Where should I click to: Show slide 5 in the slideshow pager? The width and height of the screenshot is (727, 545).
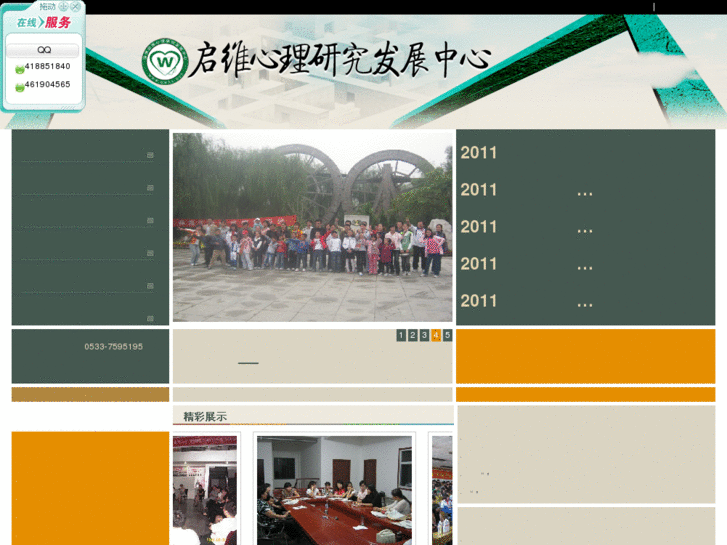[447, 335]
